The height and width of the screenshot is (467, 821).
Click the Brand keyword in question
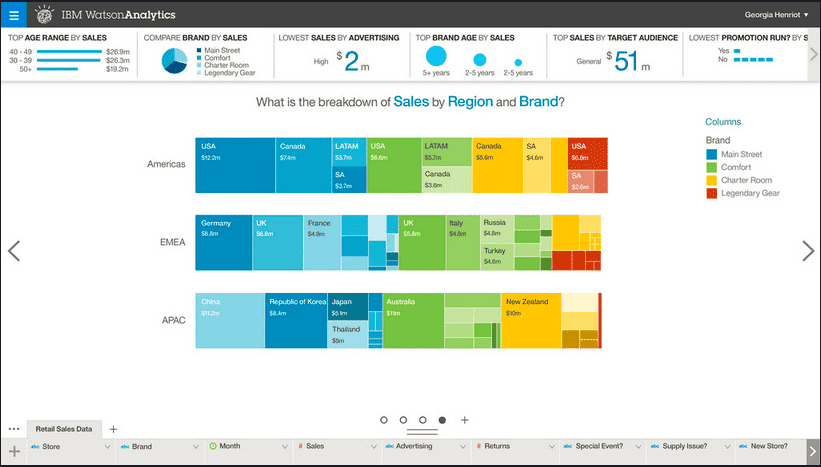tap(538, 102)
